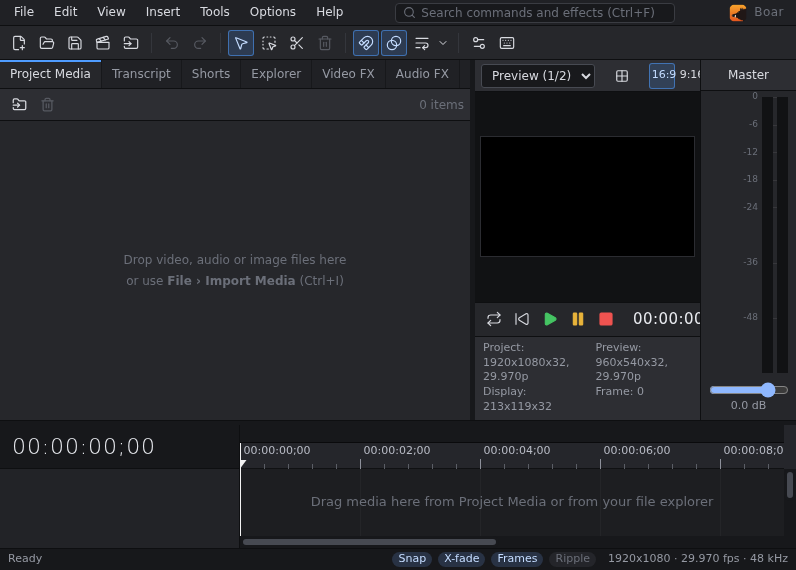Toggle the automatic crossfades circles button
Viewport: 796px width, 570px height.
click(394, 43)
